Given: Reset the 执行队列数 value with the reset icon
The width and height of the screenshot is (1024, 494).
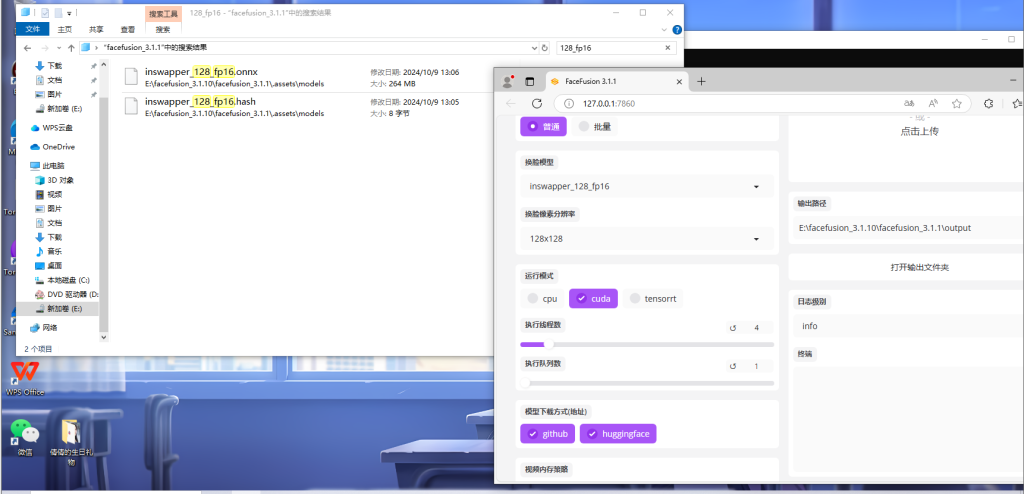Looking at the screenshot, I should point(733,366).
